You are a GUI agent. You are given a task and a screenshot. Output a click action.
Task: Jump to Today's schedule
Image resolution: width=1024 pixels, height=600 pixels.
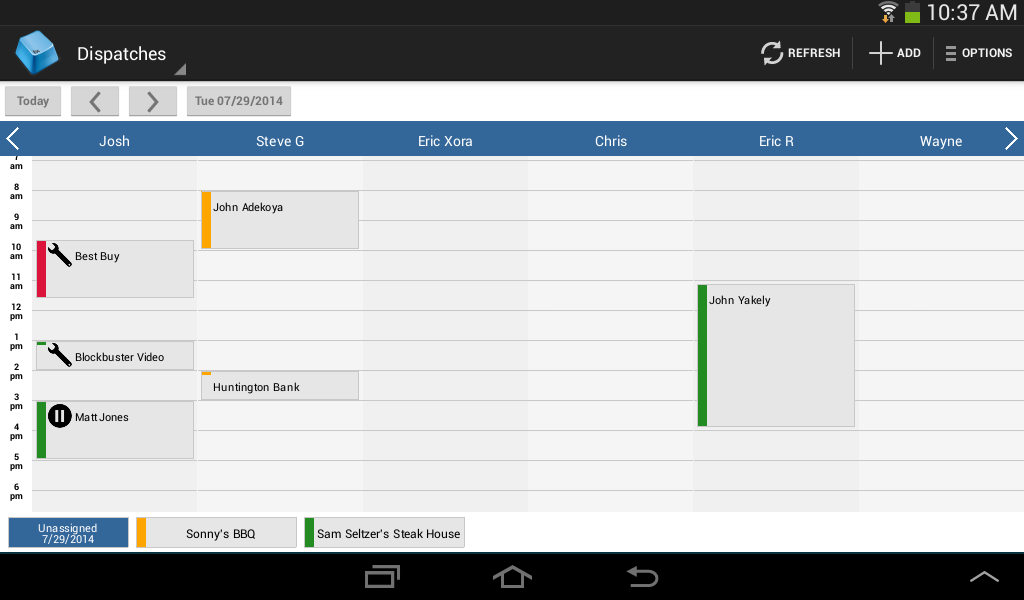(33, 101)
